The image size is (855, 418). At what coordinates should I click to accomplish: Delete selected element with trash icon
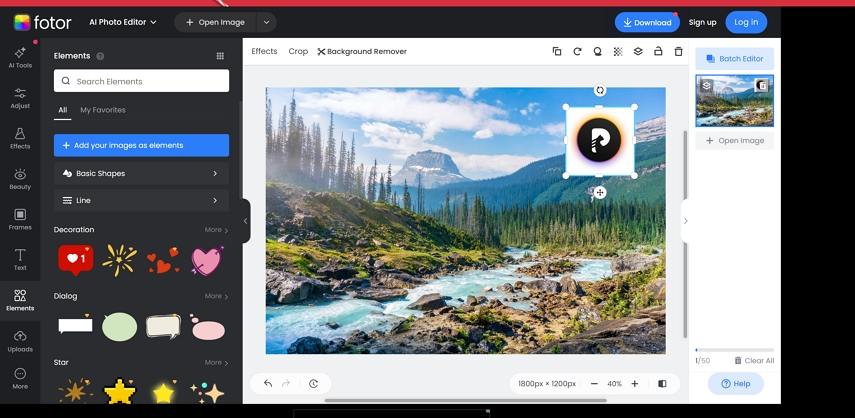tap(678, 51)
